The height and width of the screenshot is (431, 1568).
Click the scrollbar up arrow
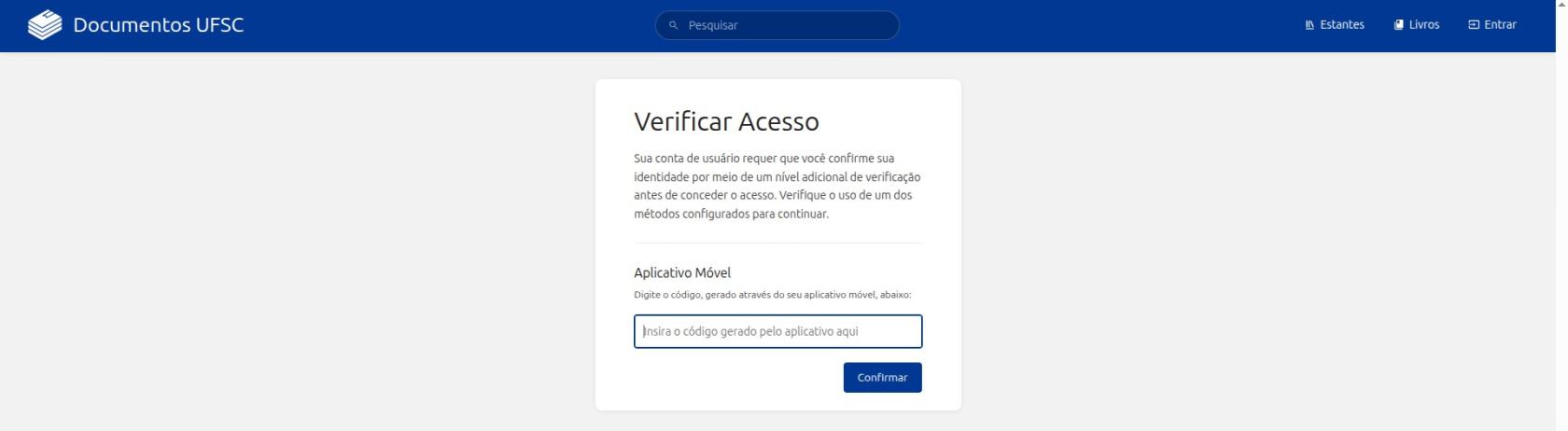(1561, 5)
